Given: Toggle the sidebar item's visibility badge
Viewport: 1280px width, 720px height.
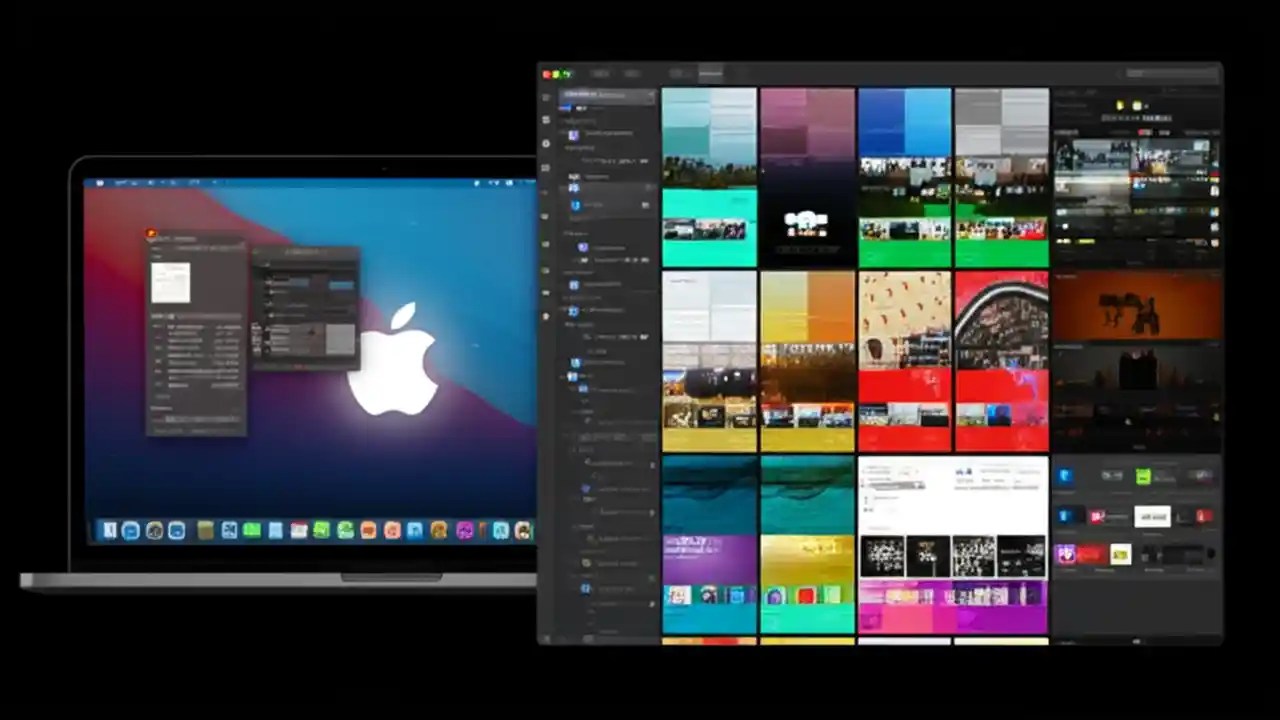Looking at the screenshot, I should point(645,205).
